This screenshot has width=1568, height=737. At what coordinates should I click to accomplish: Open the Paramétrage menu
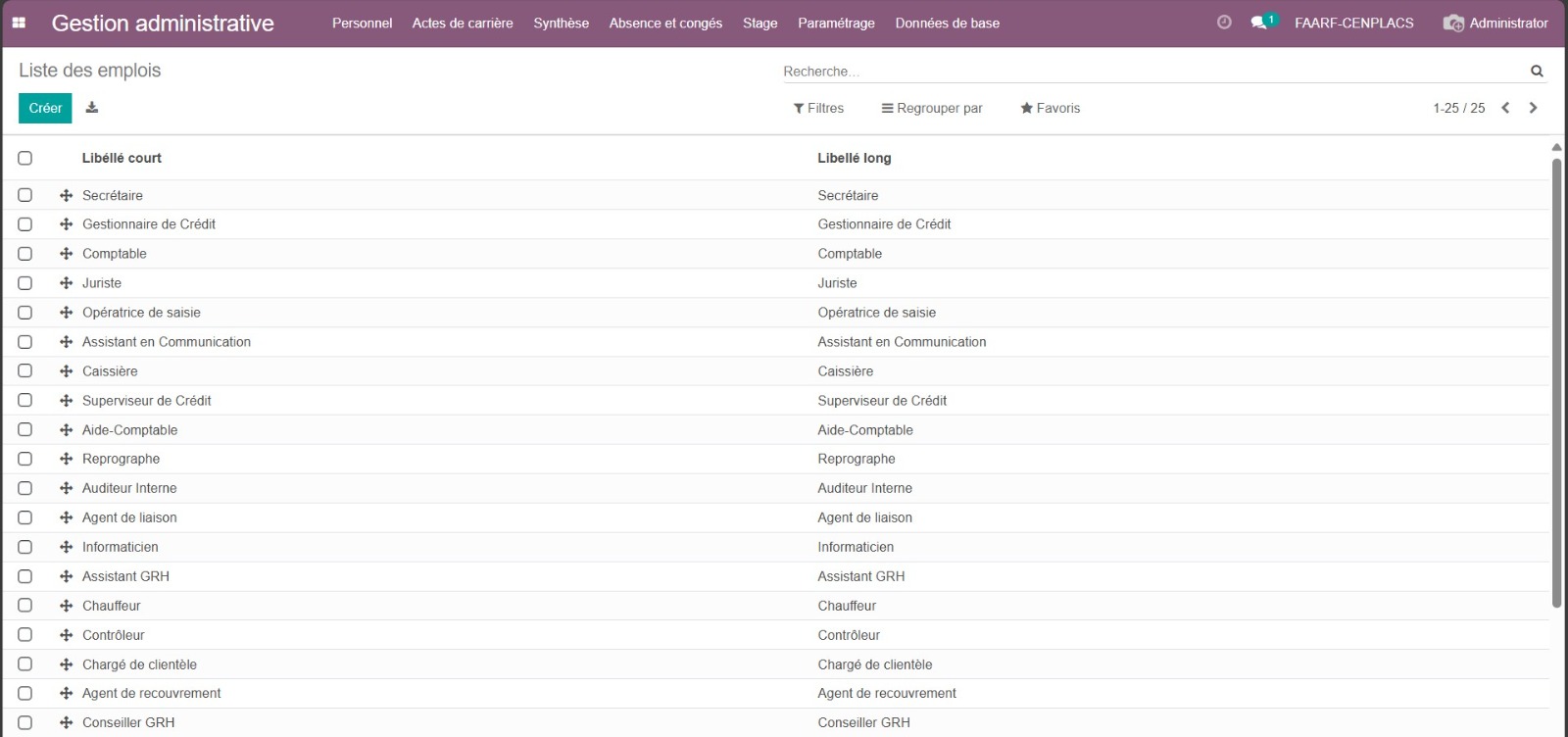[836, 23]
